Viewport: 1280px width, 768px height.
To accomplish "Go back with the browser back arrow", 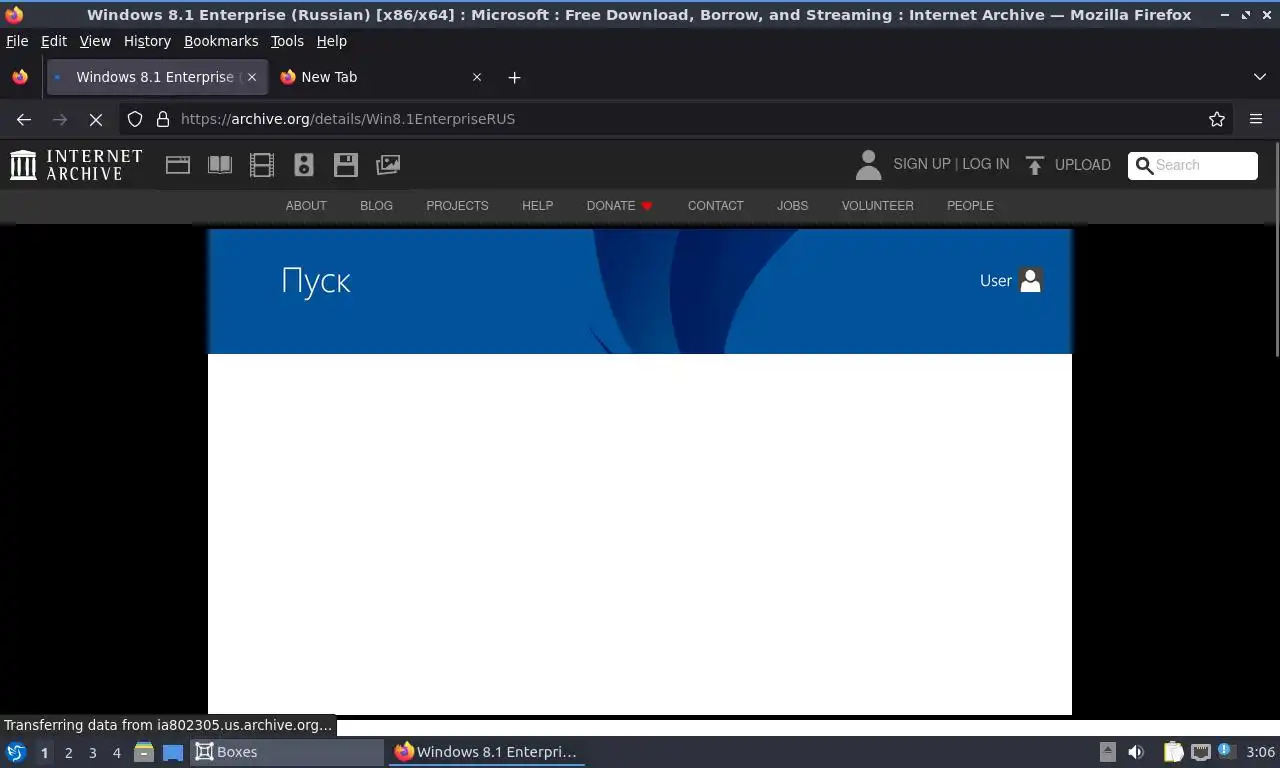I will pyautogui.click(x=24, y=119).
